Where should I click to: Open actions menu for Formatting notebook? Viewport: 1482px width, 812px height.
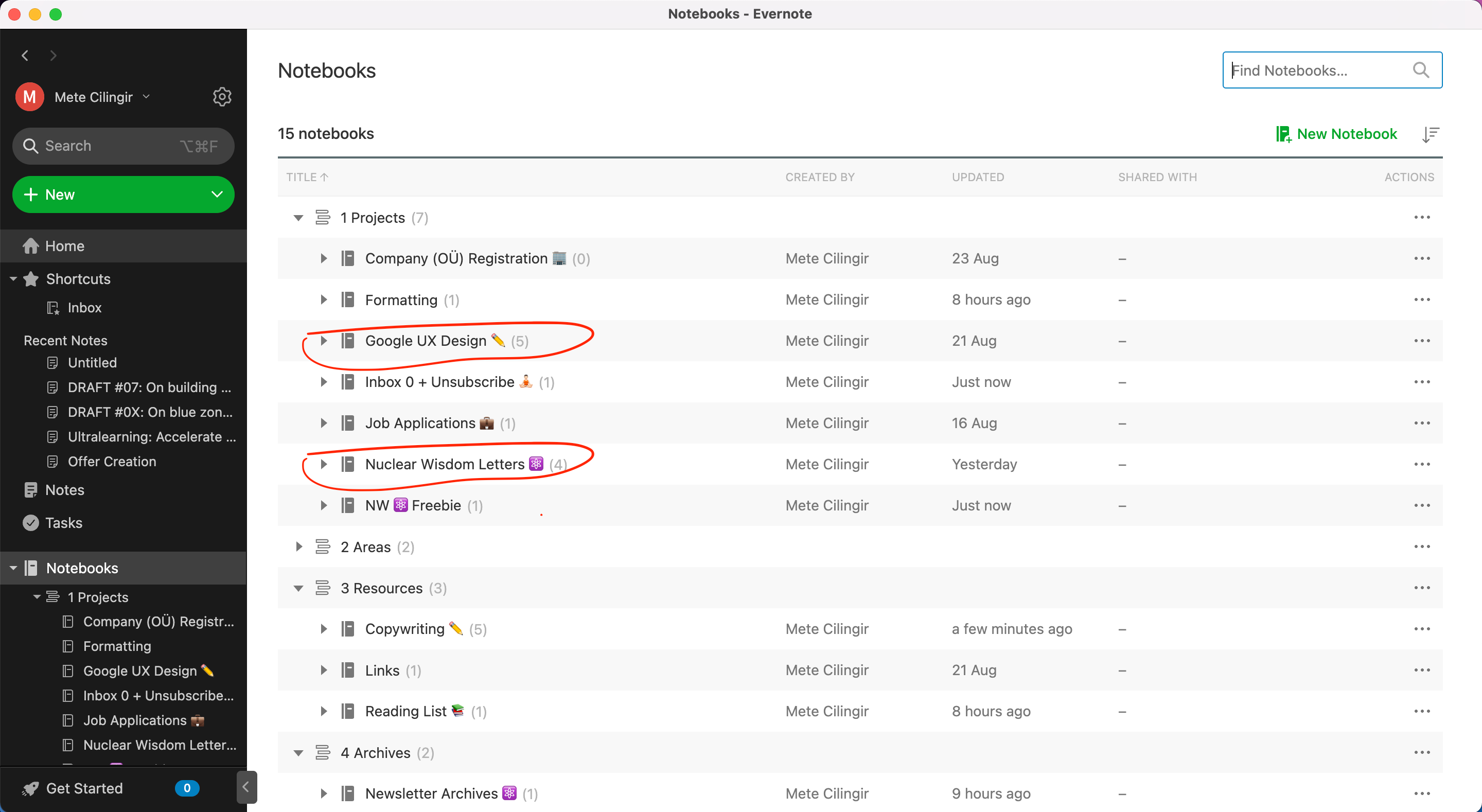[x=1422, y=300]
